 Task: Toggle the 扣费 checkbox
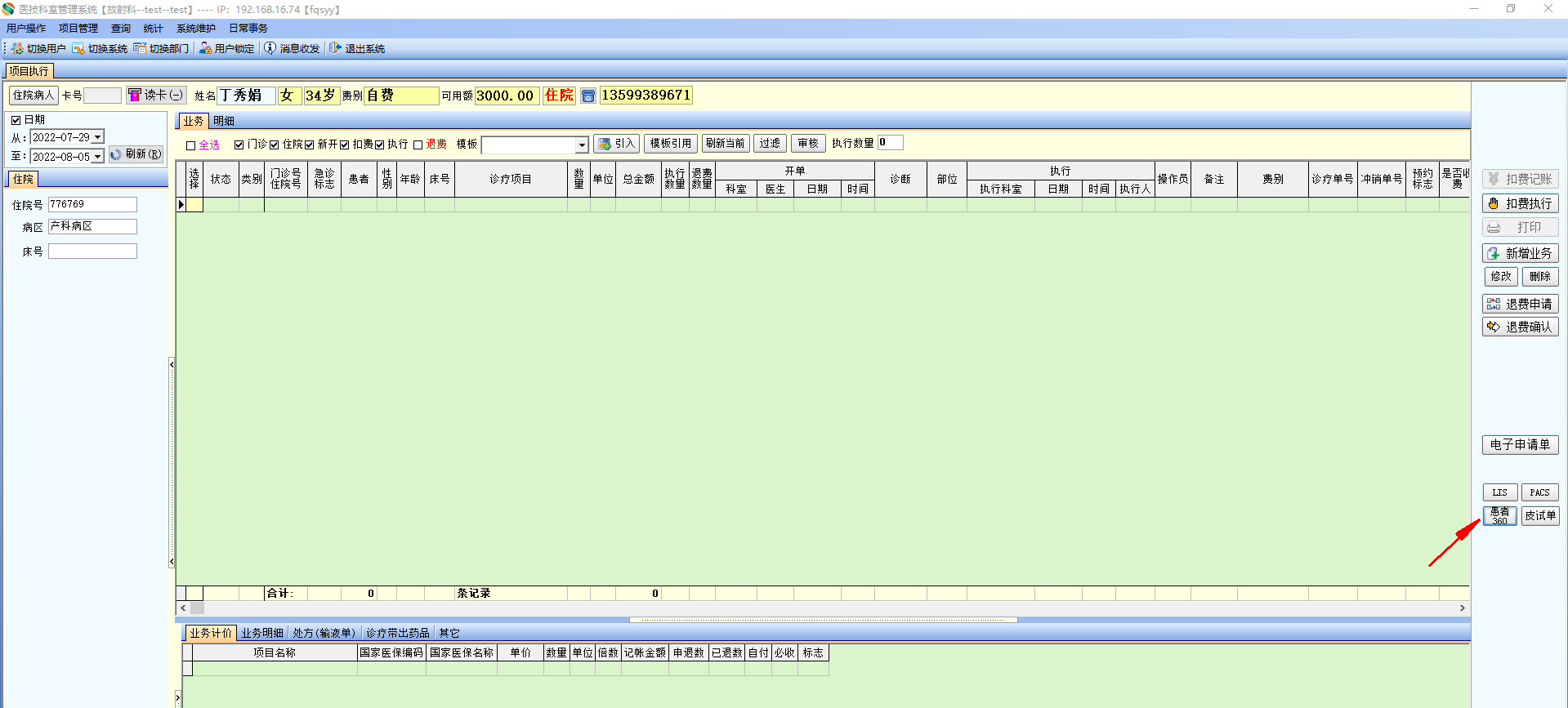345,145
